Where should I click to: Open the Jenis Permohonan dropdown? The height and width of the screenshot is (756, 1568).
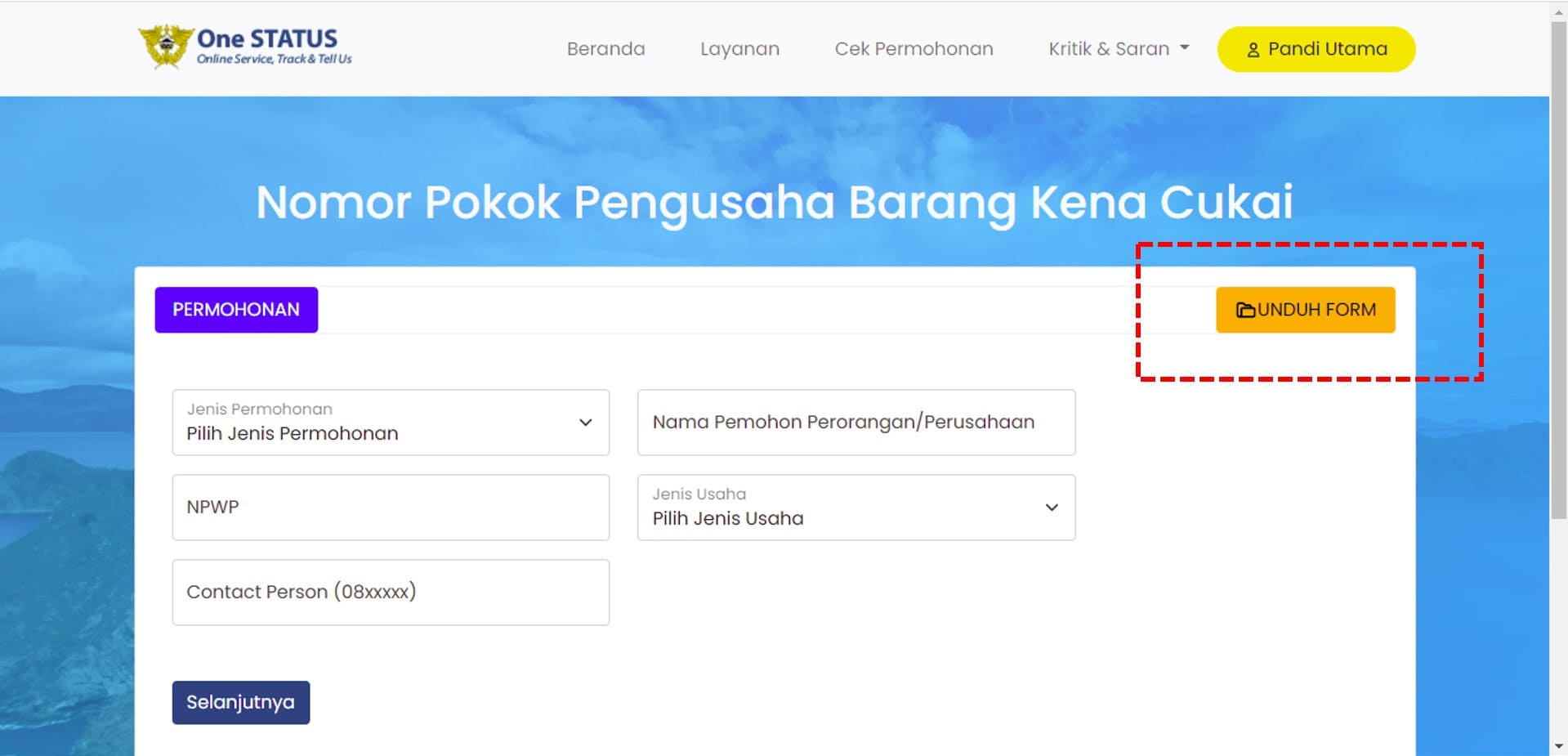(x=391, y=423)
